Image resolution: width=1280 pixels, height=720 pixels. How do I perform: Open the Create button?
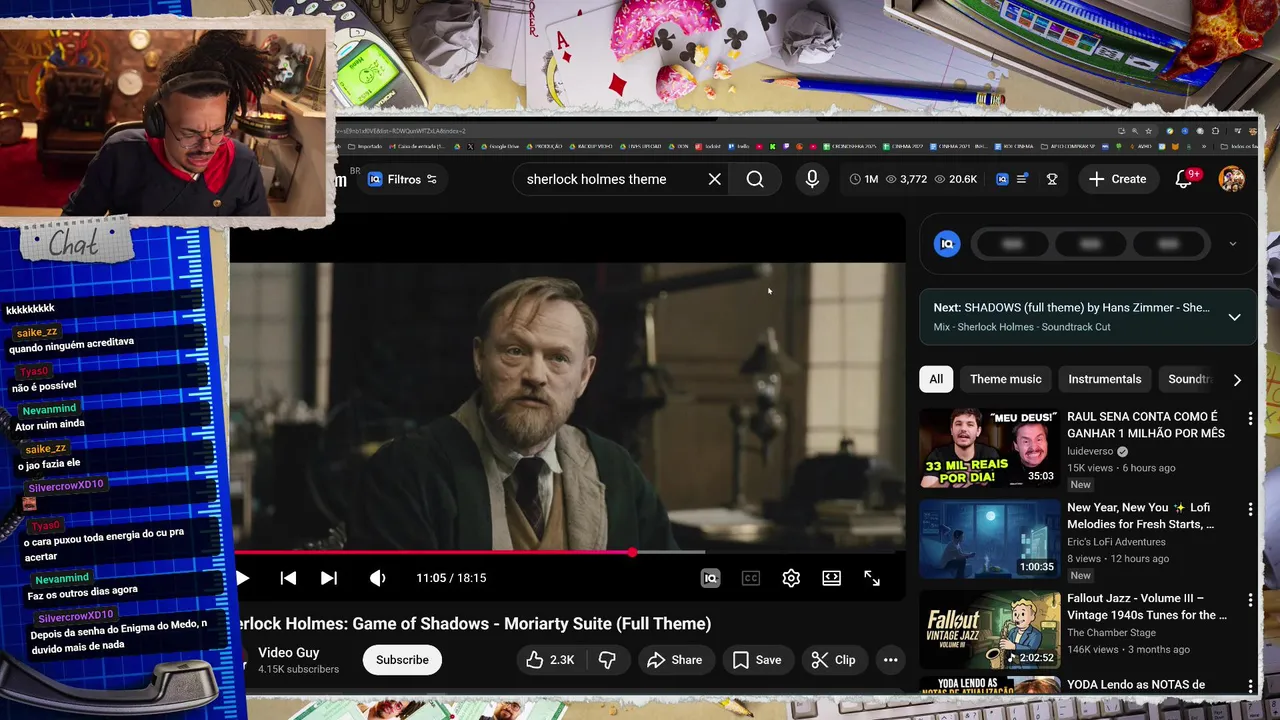click(x=1117, y=179)
